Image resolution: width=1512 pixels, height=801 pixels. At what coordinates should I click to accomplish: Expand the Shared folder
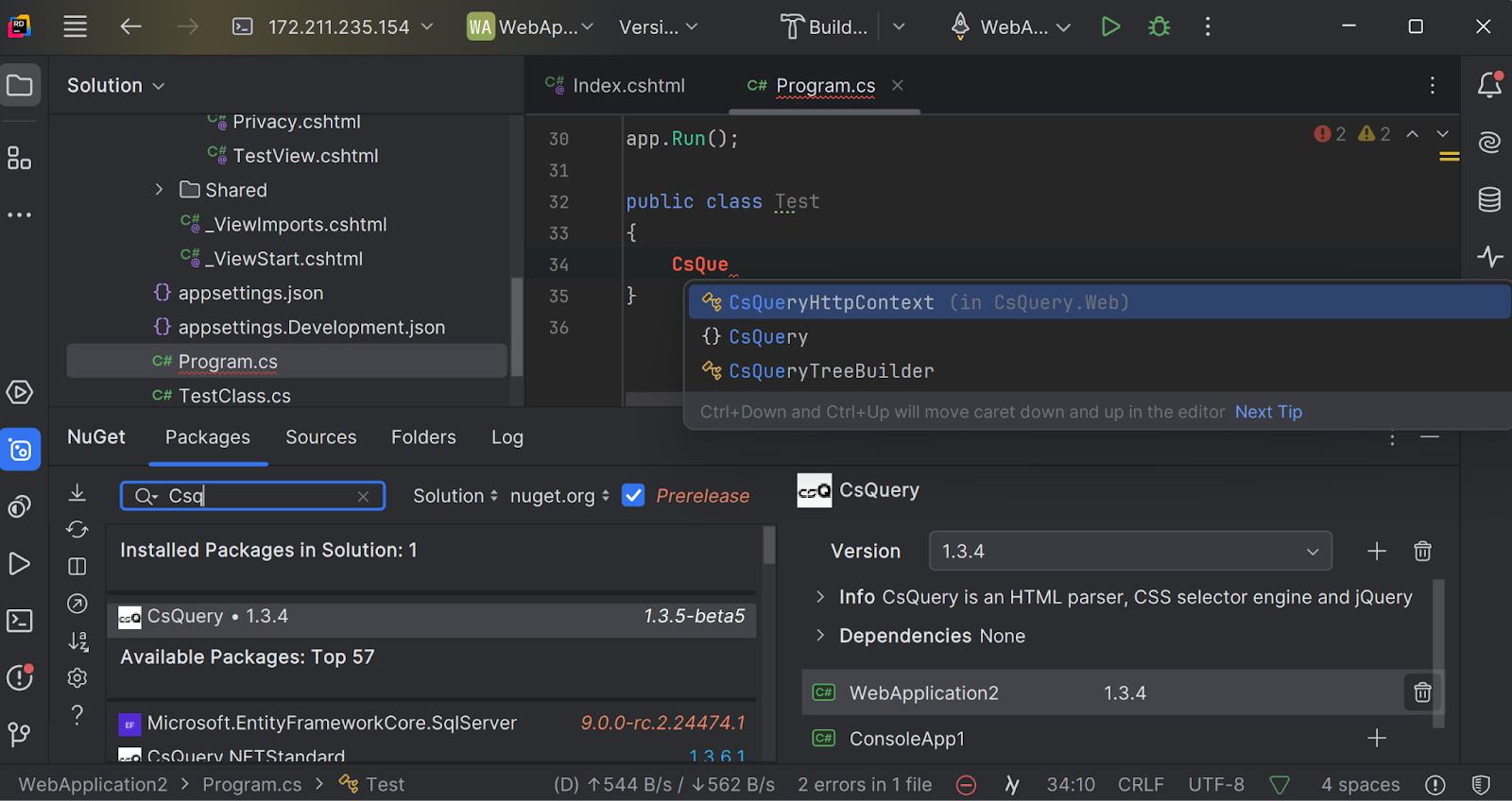(159, 190)
